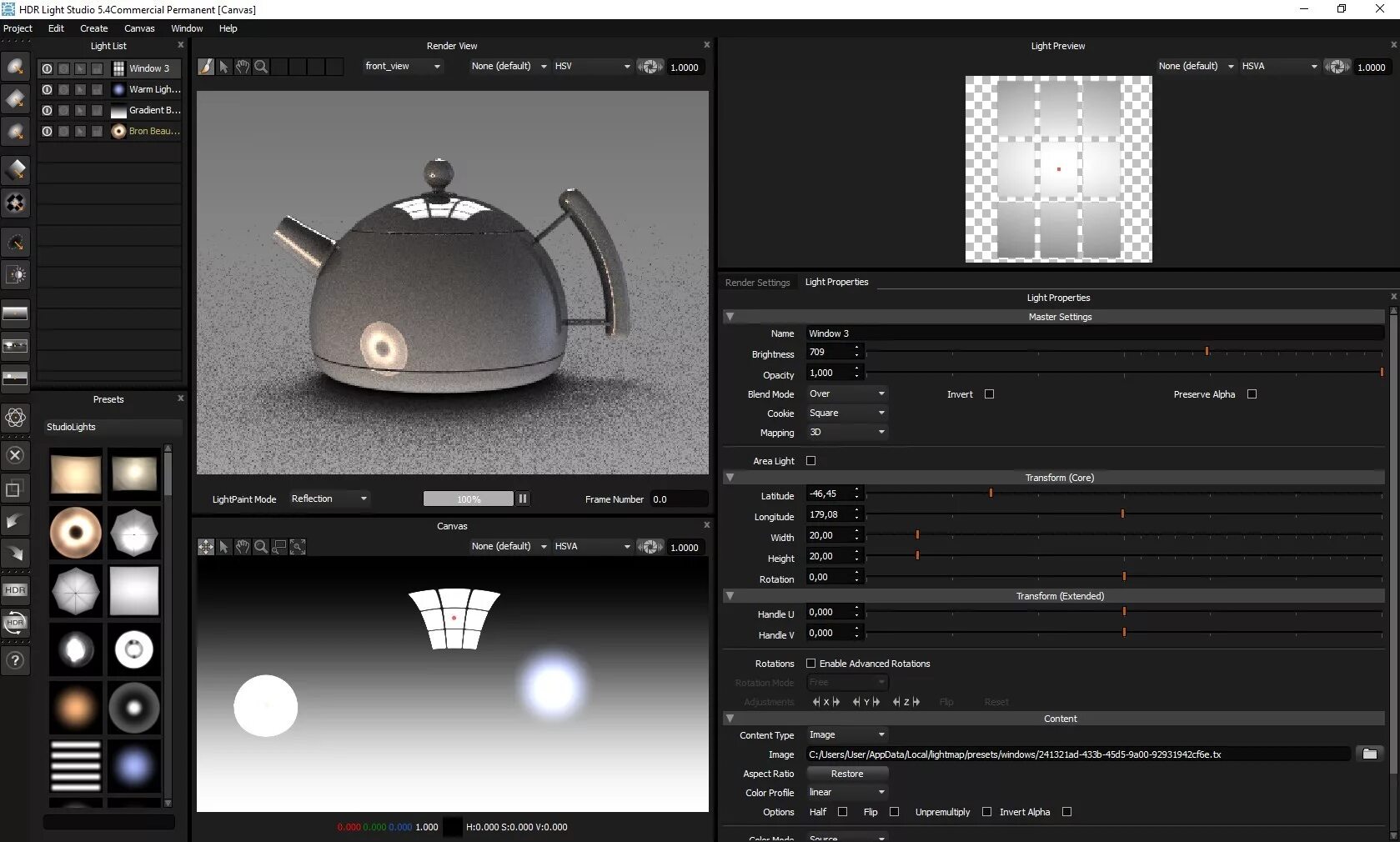The width and height of the screenshot is (1400, 842).
Task: Select the move tool in Canvas toolbar
Action: pos(206,547)
